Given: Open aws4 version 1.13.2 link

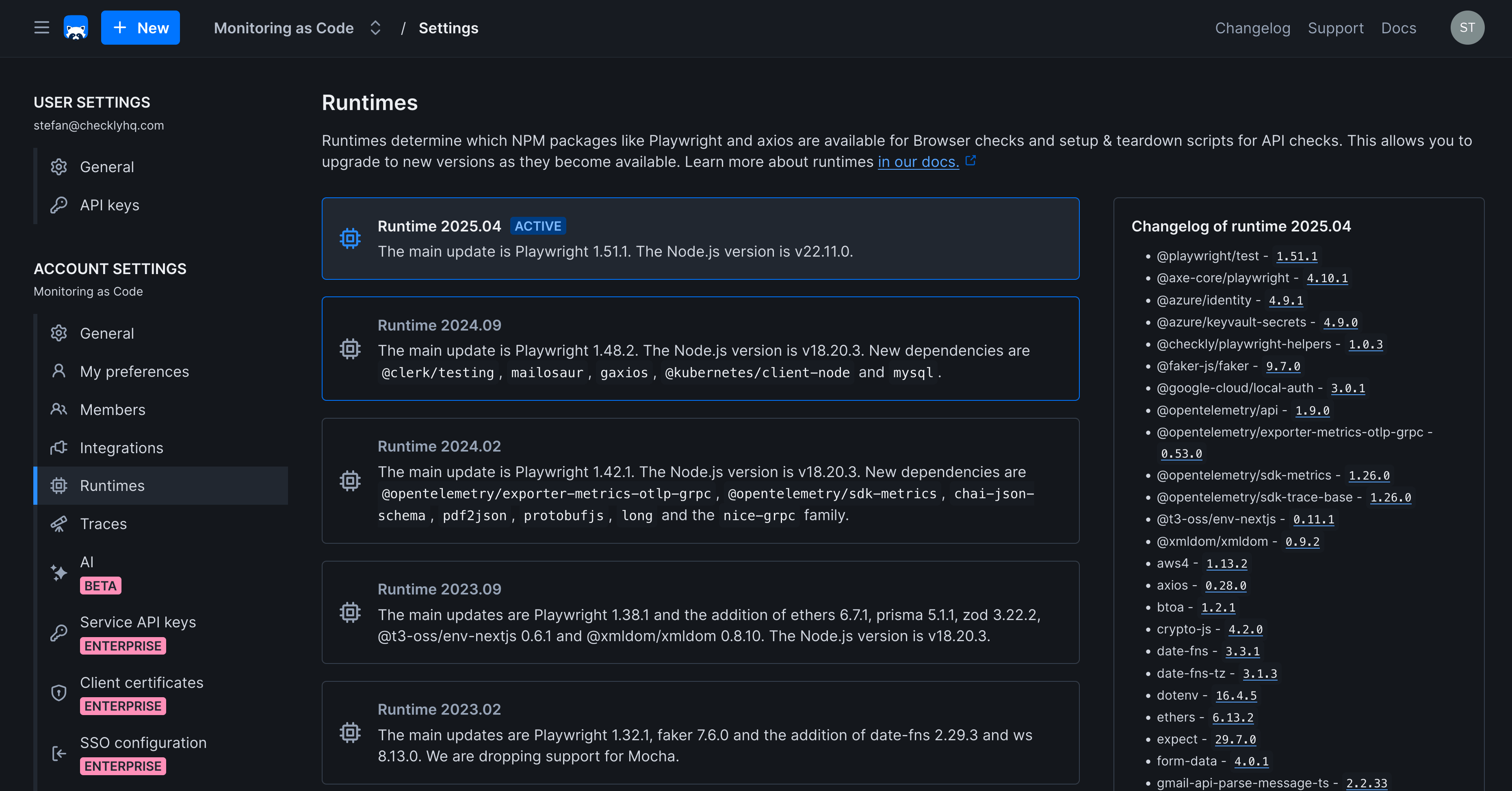Looking at the screenshot, I should (1227, 563).
